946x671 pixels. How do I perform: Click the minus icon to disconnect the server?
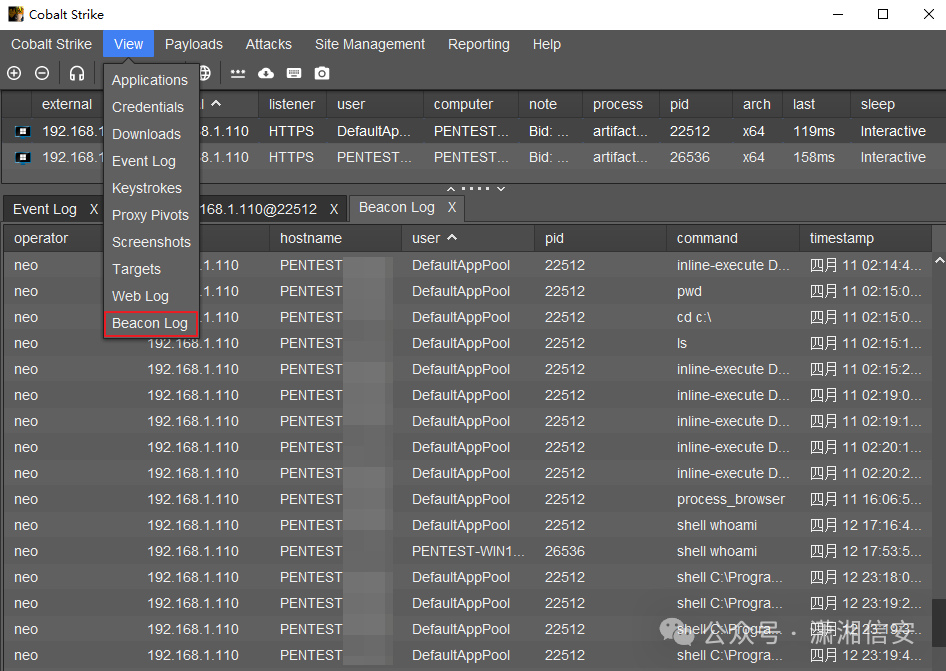42,73
